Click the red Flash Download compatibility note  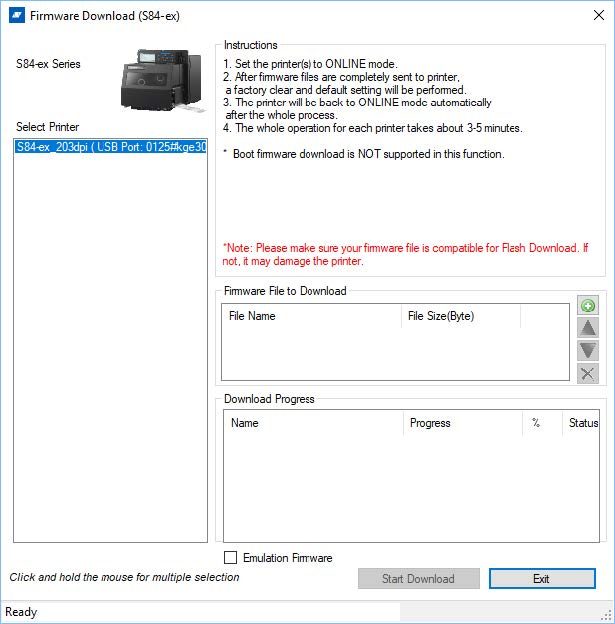(x=405, y=254)
